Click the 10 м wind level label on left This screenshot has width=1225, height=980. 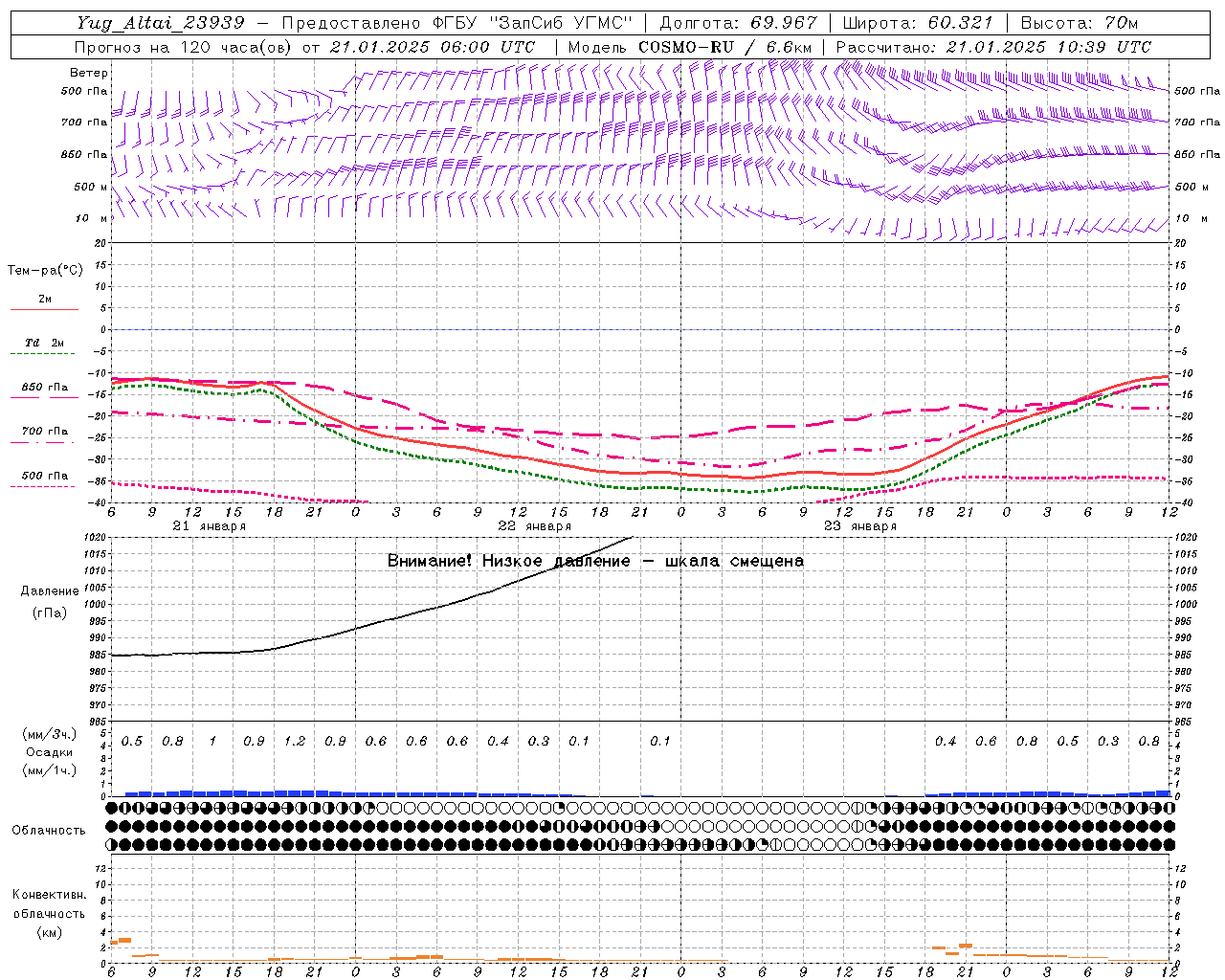pos(90,219)
